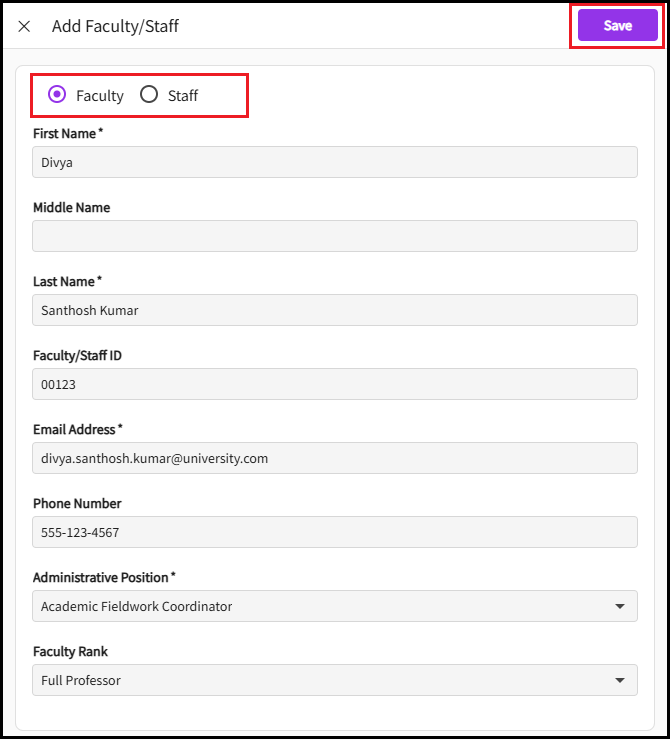Click the Save button

tap(617, 26)
